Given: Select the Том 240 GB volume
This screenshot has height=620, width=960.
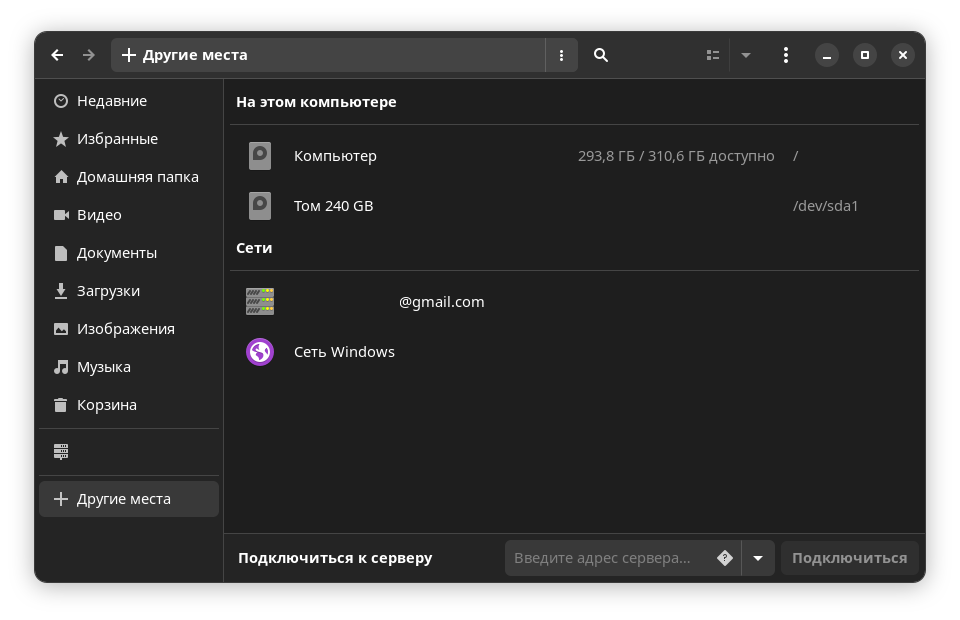Looking at the screenshot, I should 333,206.
